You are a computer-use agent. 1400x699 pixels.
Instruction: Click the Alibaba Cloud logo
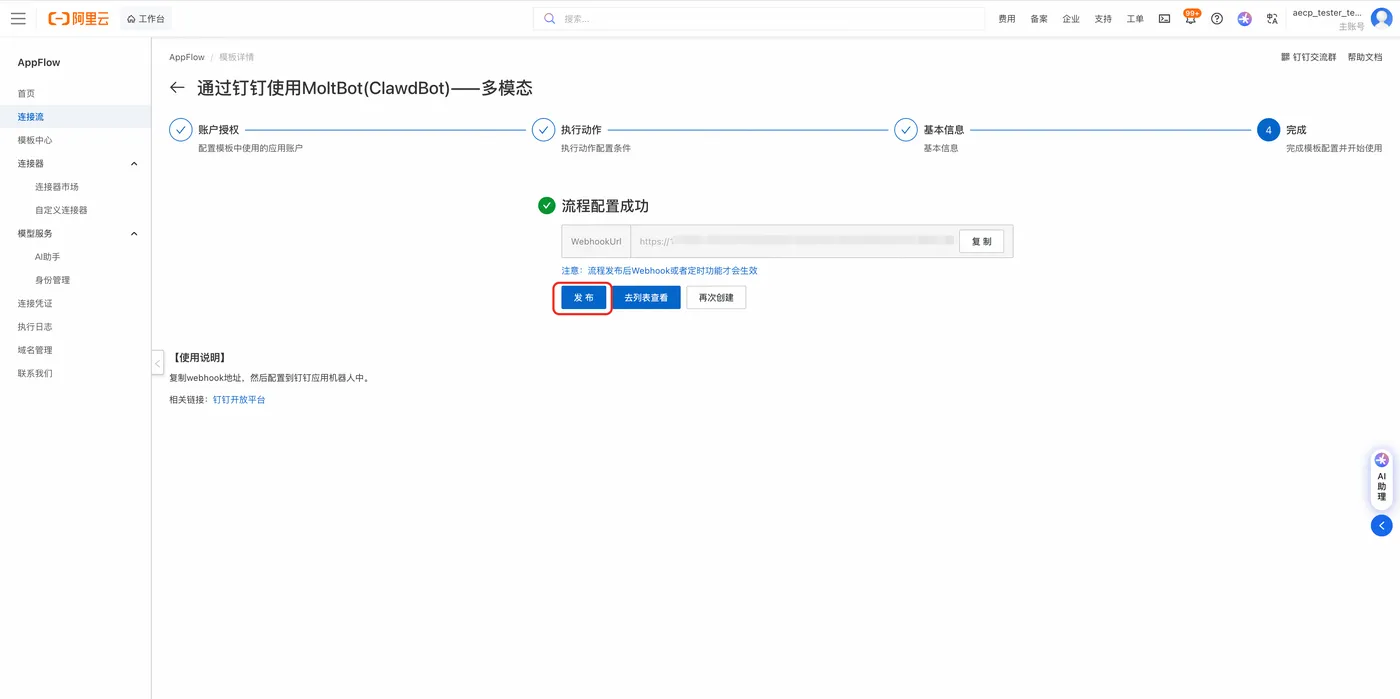coord(78,18)
